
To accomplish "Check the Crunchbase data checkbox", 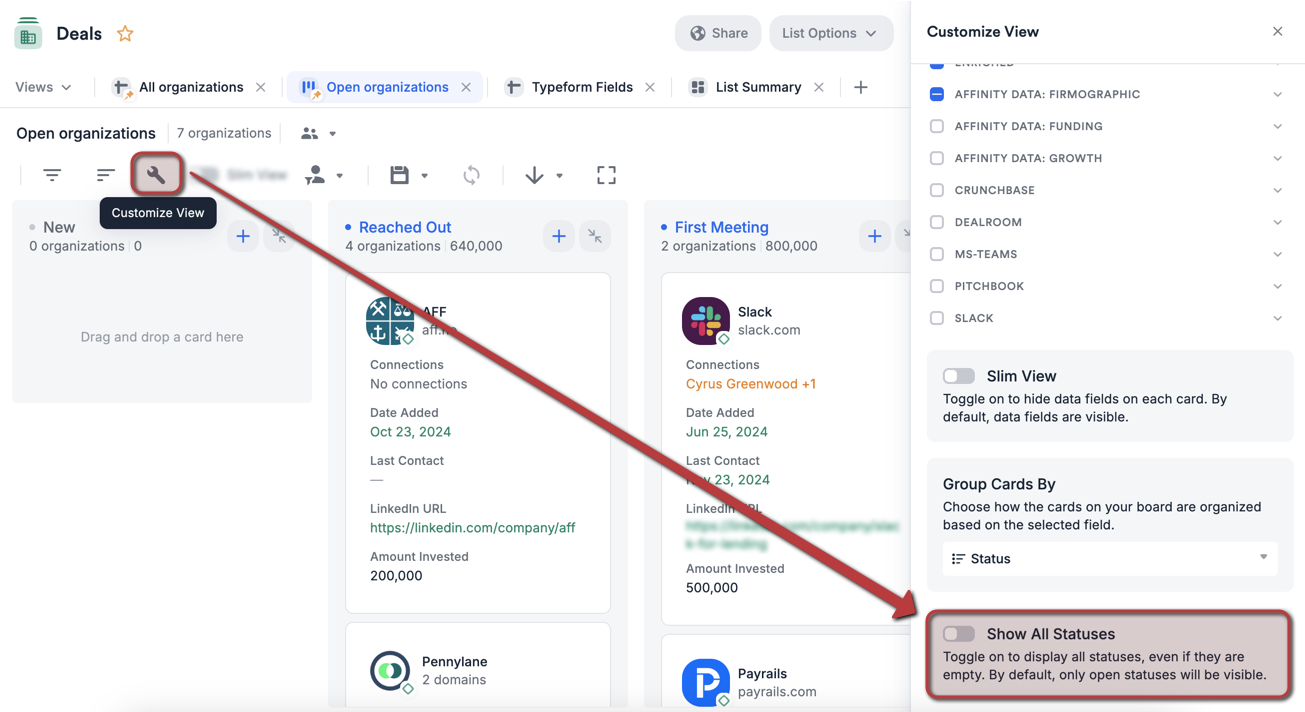I will (x=936, y=190).
